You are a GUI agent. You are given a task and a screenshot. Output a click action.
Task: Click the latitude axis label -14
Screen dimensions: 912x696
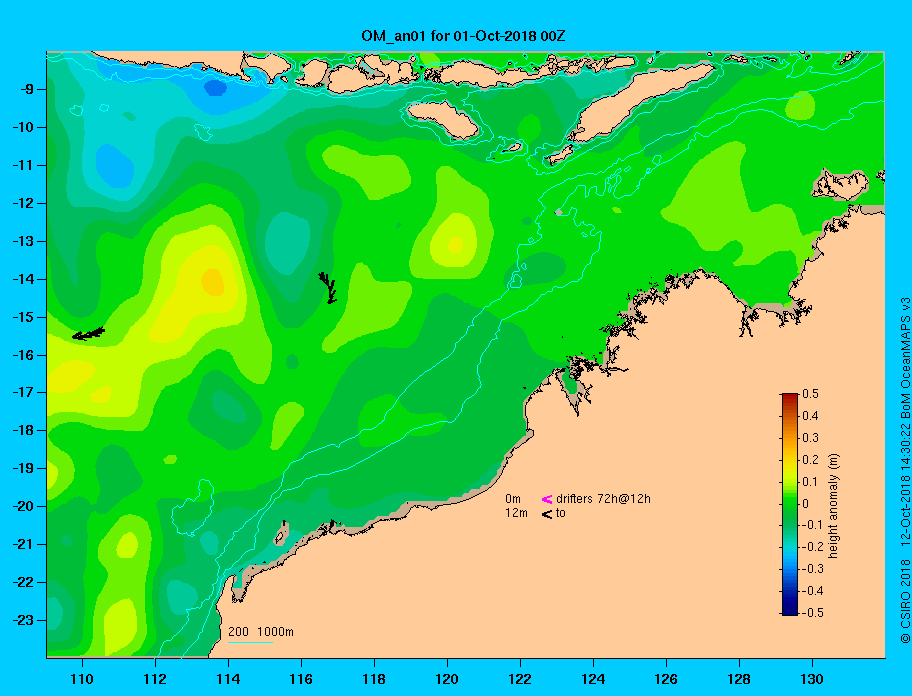[23, 279]
